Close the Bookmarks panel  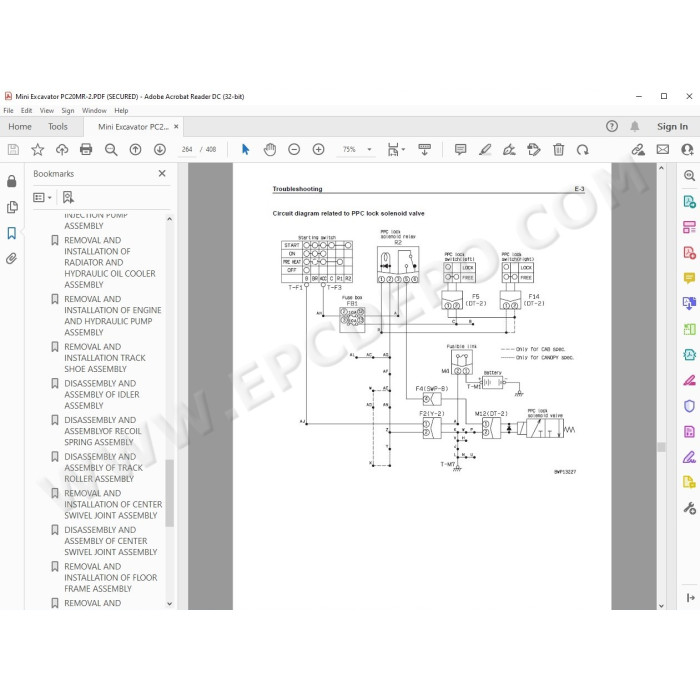point(162,173)
